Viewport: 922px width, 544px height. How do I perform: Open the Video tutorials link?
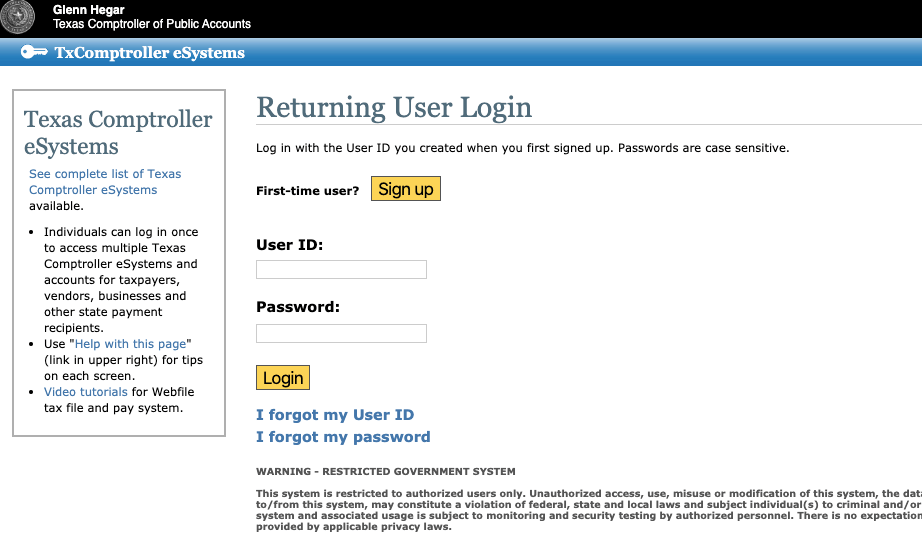(85, 392)
